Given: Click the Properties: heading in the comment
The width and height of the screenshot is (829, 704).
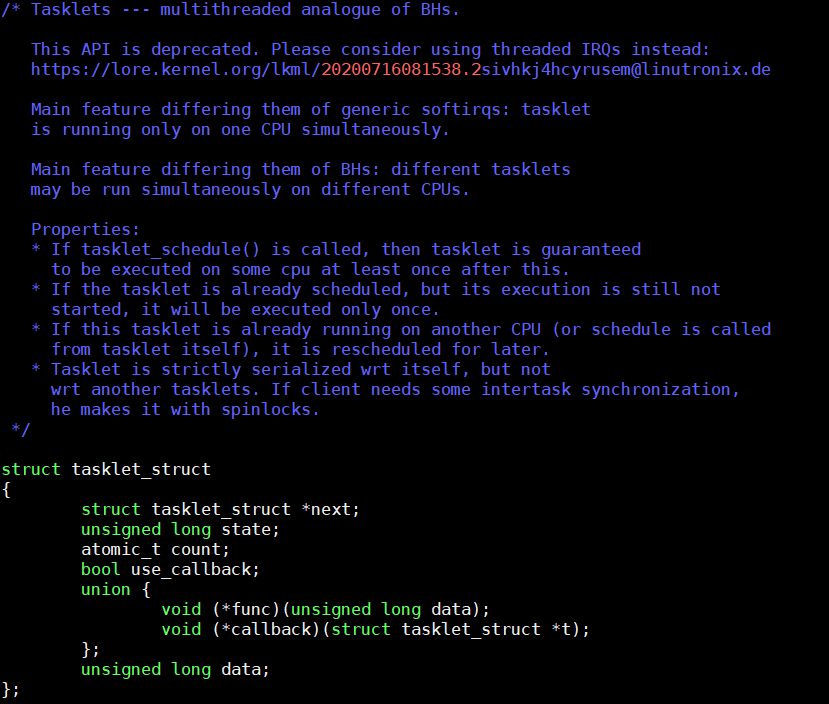Looking at the screenshot, I should (x=86, y=229).
